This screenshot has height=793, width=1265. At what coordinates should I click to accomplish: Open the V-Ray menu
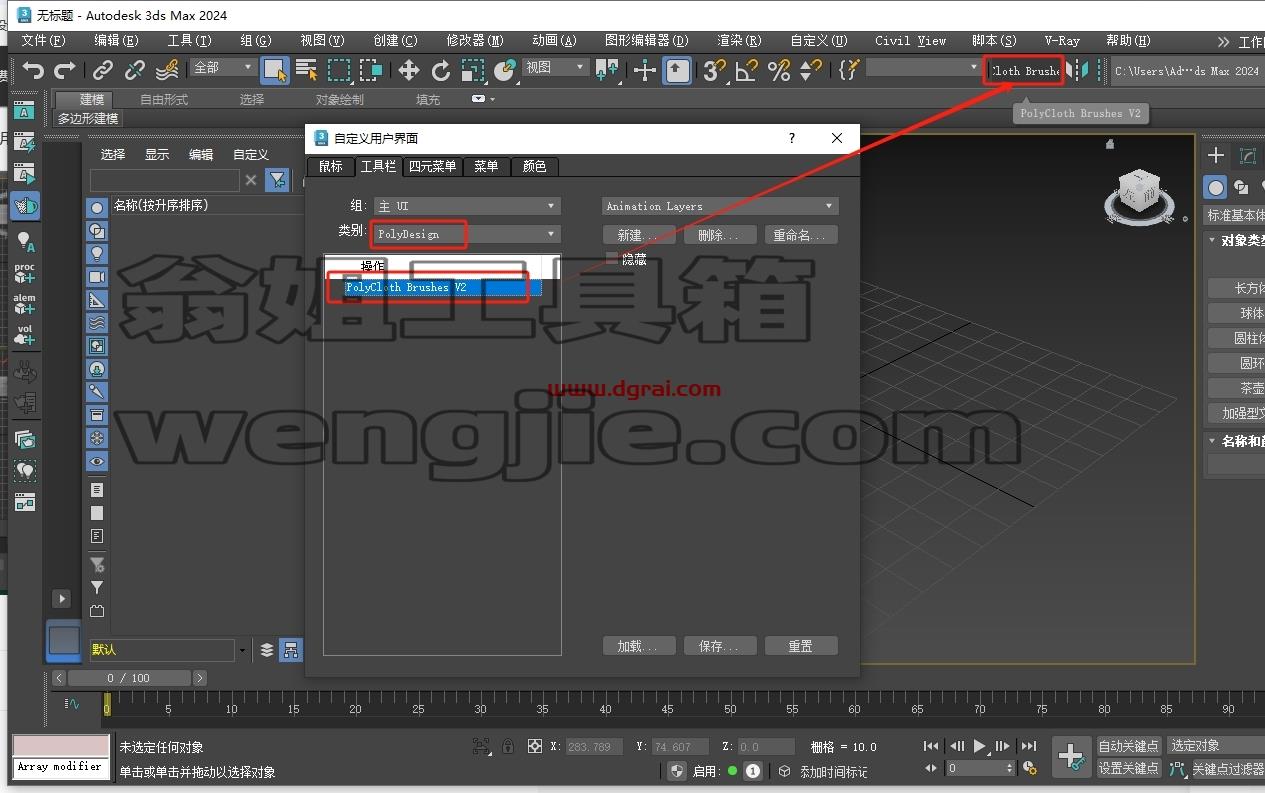tap(1062, 41)
